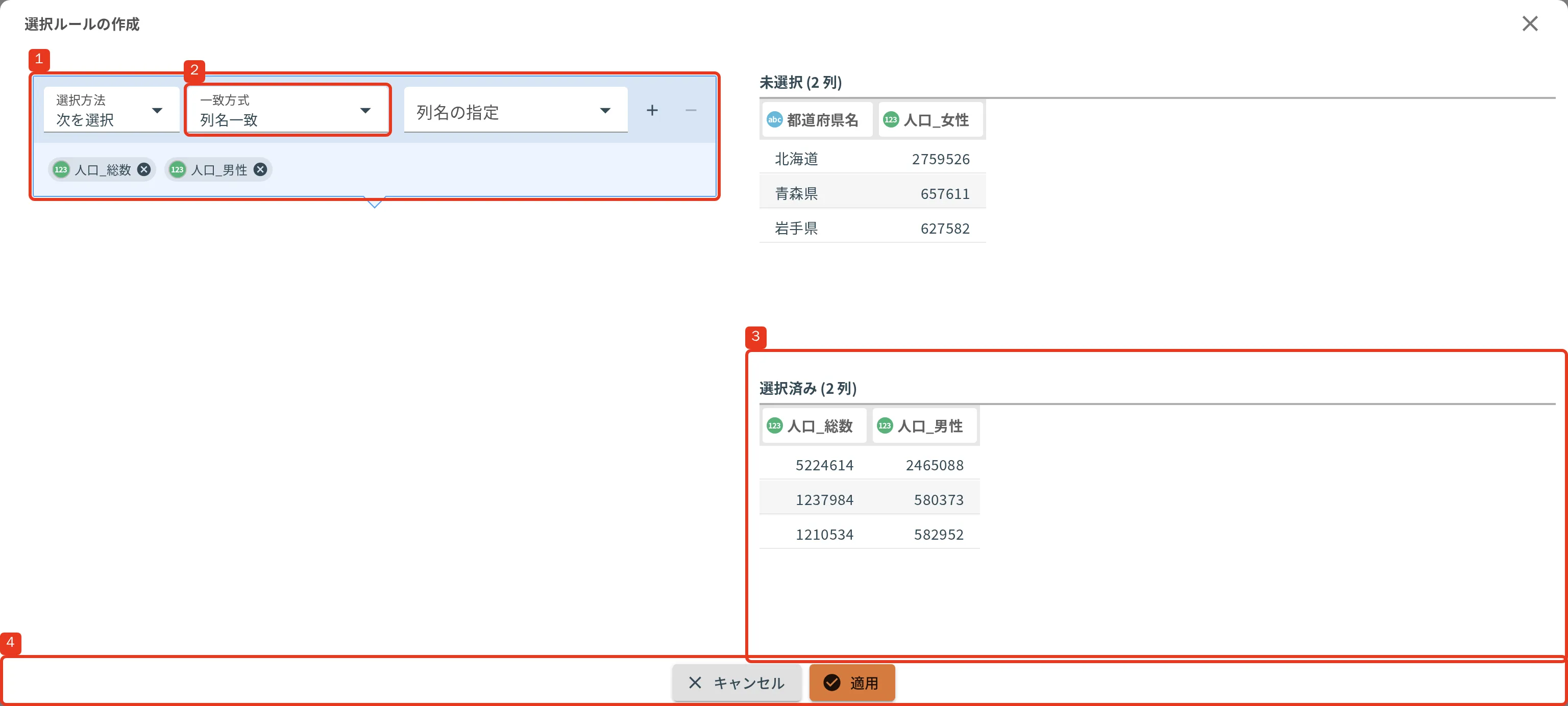The image size is (1568, 706).
Task: Click the 123 type icon beside 人口_女性
Action: click(x=891, y=119)
